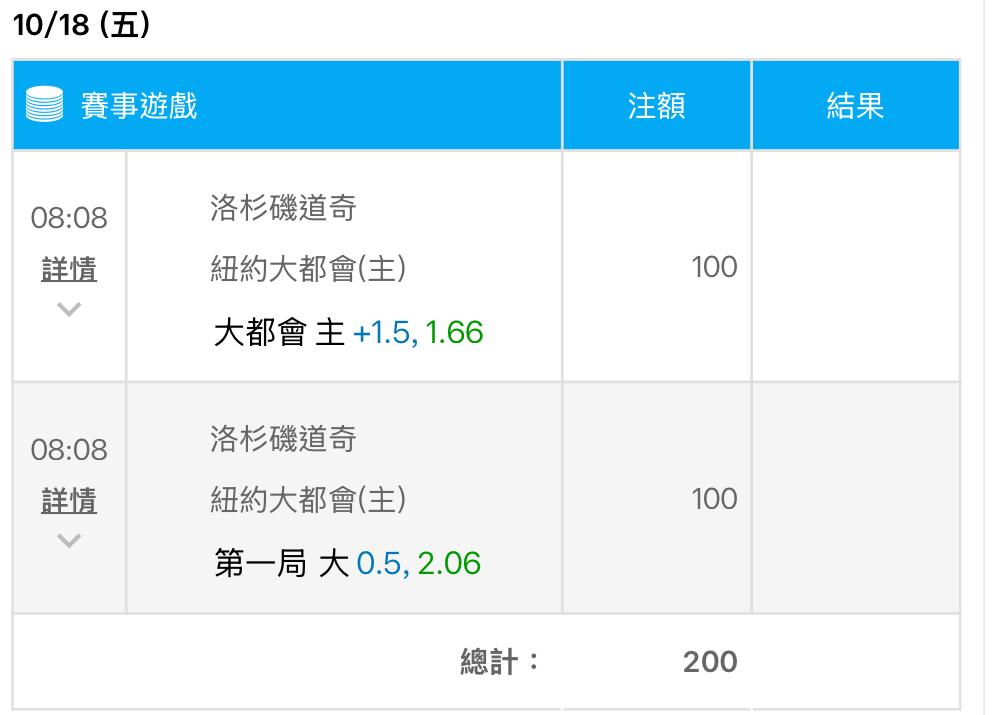This screenshot has width=997, height=715.
Task: Click the 2.06 odds value
Action: [x=449, y=564]
